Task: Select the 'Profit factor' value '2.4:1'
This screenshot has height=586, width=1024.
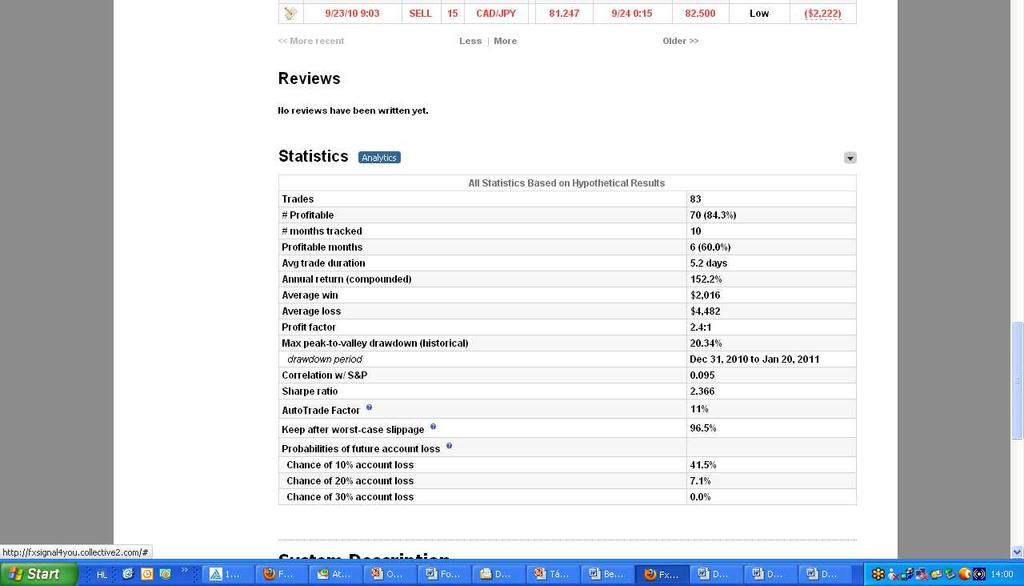Action: coord(701,327)
